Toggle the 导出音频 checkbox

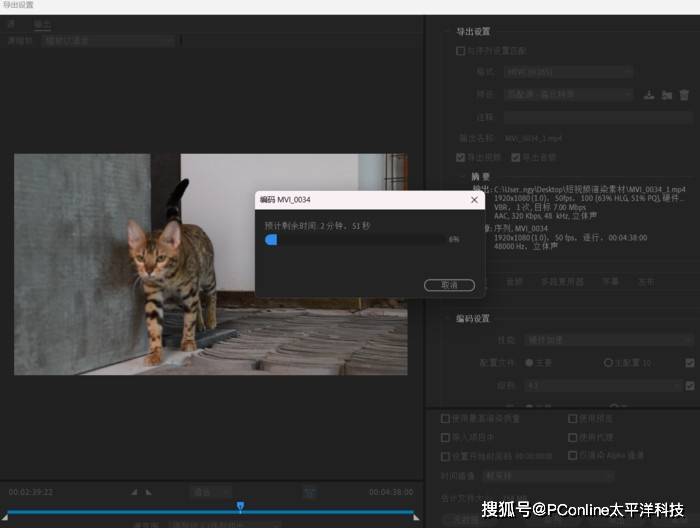point(516,158)
